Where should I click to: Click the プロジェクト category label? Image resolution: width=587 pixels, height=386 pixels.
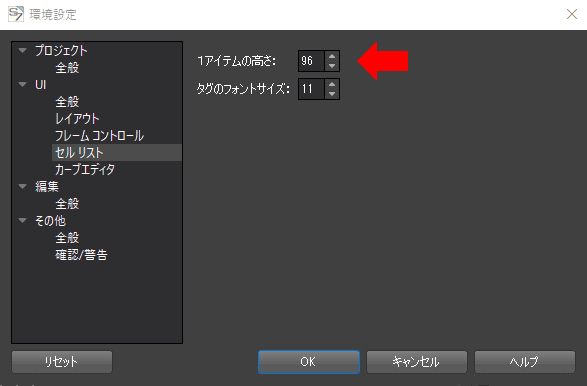(x=61, y=50)
